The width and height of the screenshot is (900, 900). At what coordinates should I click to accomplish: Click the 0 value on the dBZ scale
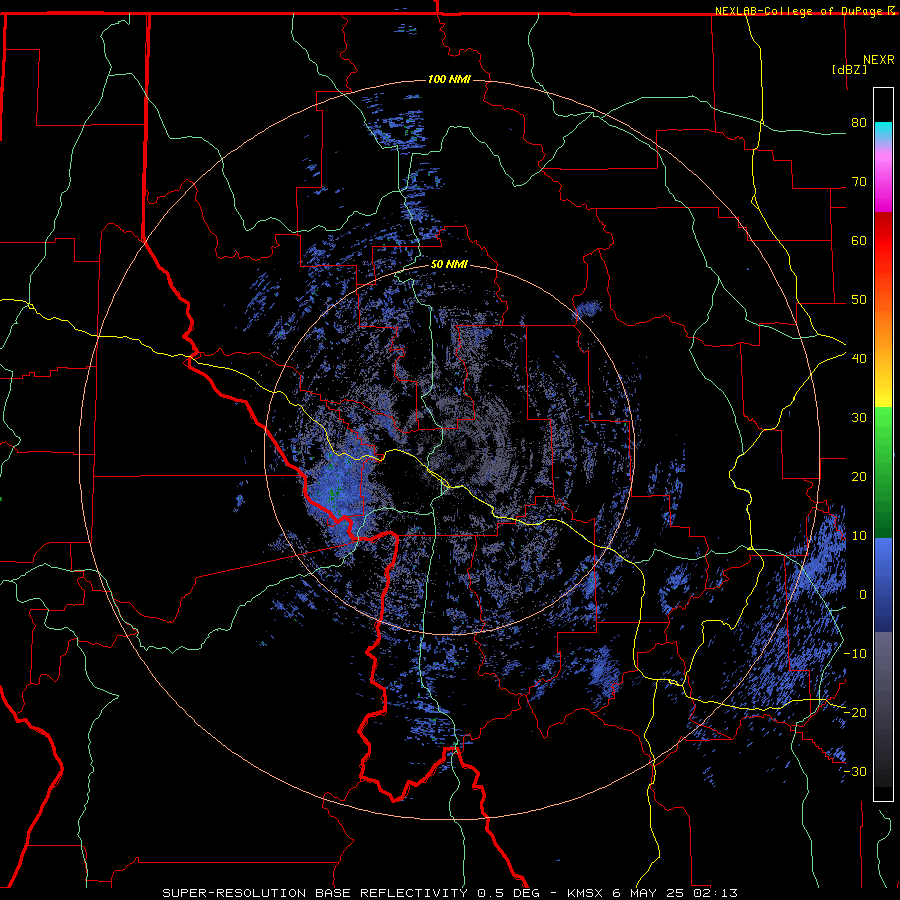pyautogui.click(x=863, y=595)
